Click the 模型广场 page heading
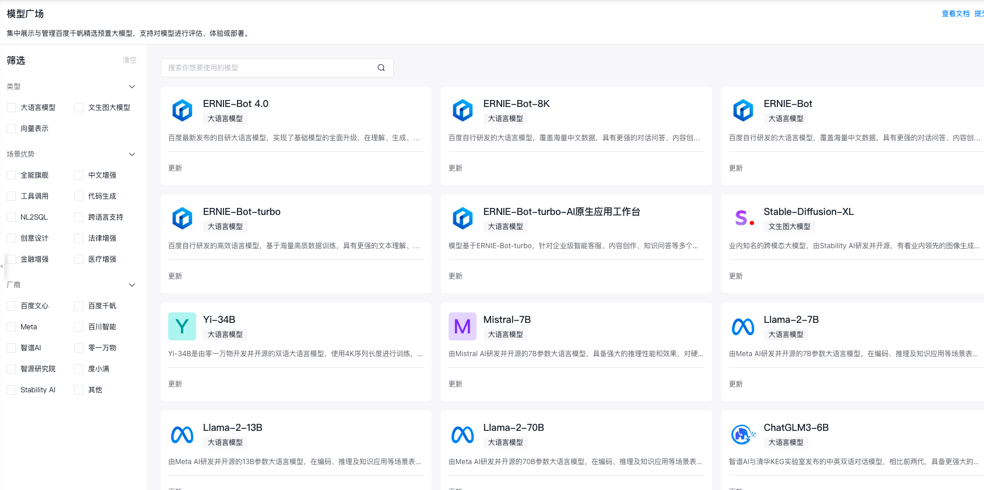Image resolution: width=984 pixels, height=490 pixels. [x=25, y=13]
